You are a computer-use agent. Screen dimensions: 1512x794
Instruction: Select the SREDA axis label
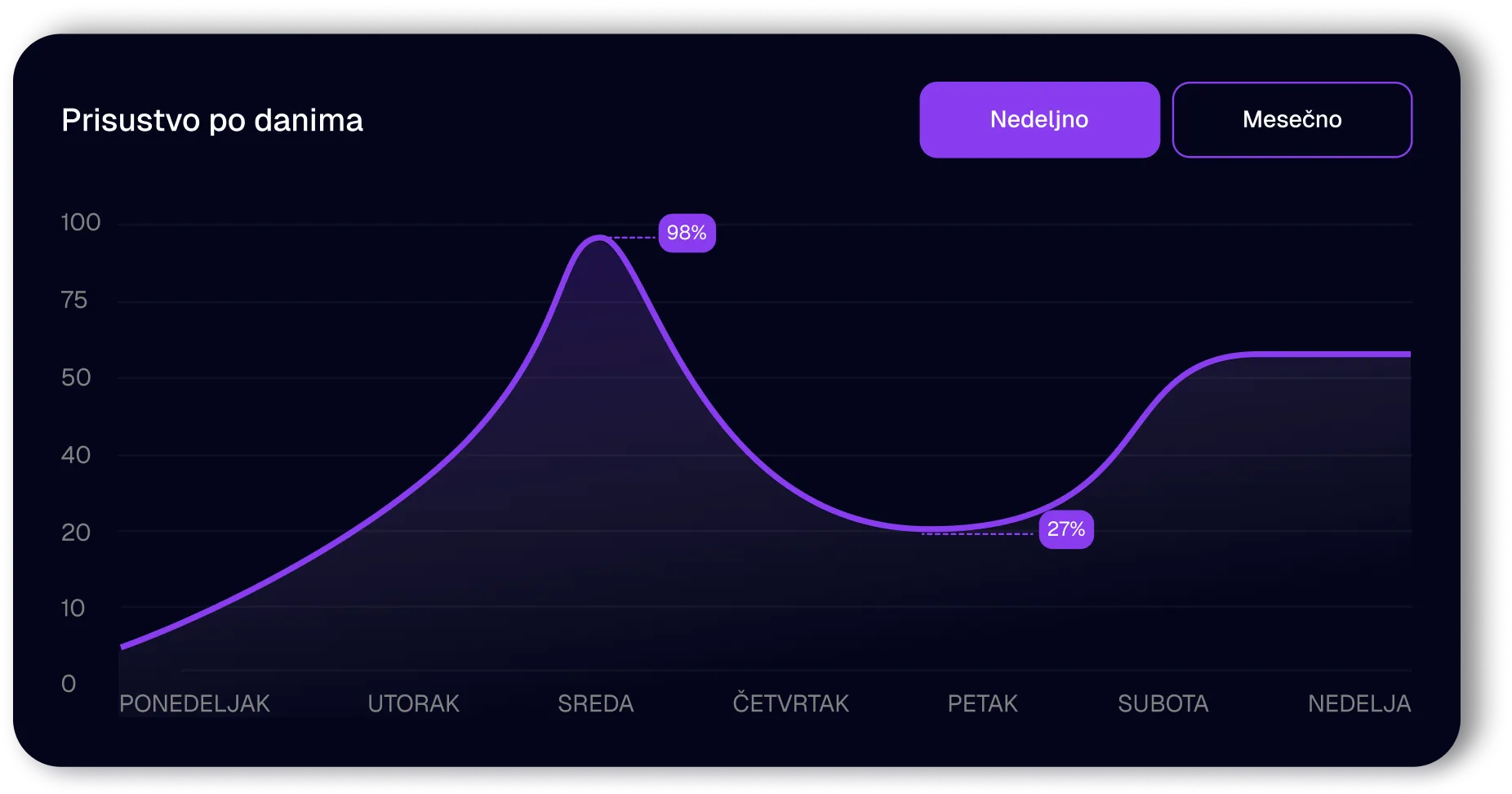[x=596, y=703]
